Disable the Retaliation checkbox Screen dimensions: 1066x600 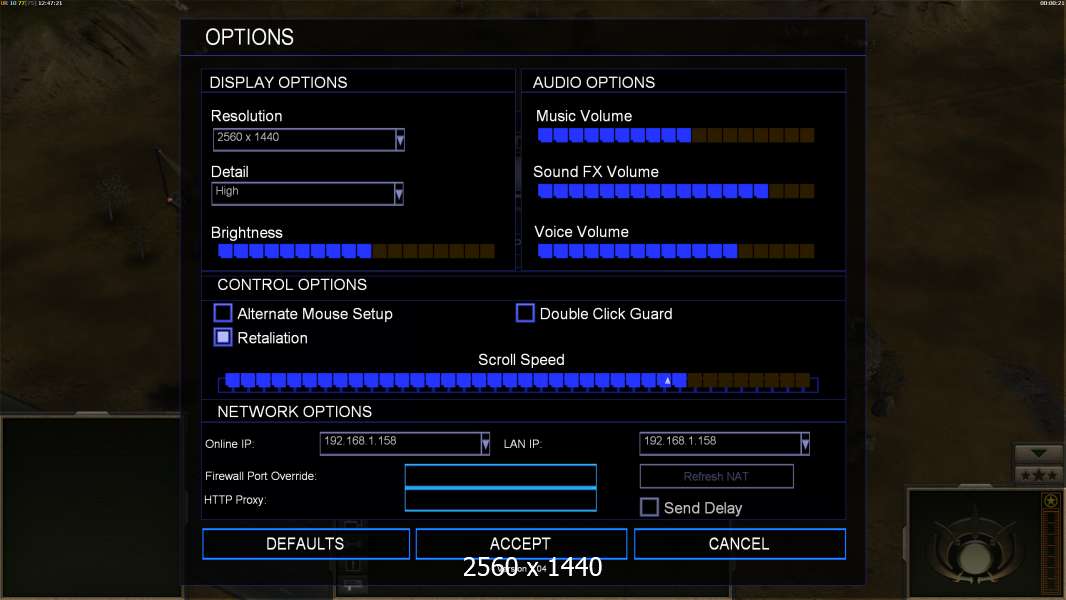click(x=223, y=337)
